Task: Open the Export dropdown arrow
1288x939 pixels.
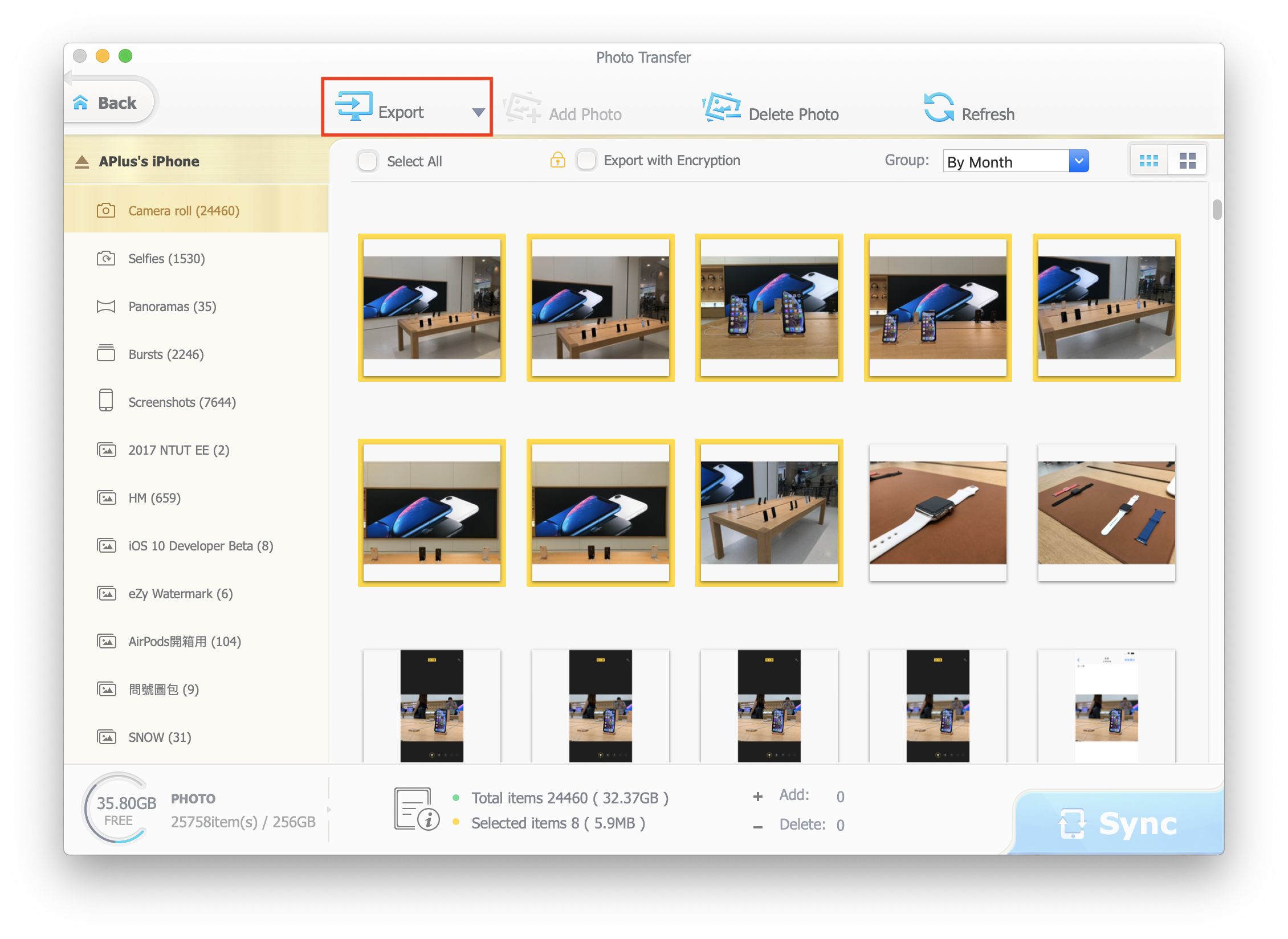Action: [x=479, y=112]
